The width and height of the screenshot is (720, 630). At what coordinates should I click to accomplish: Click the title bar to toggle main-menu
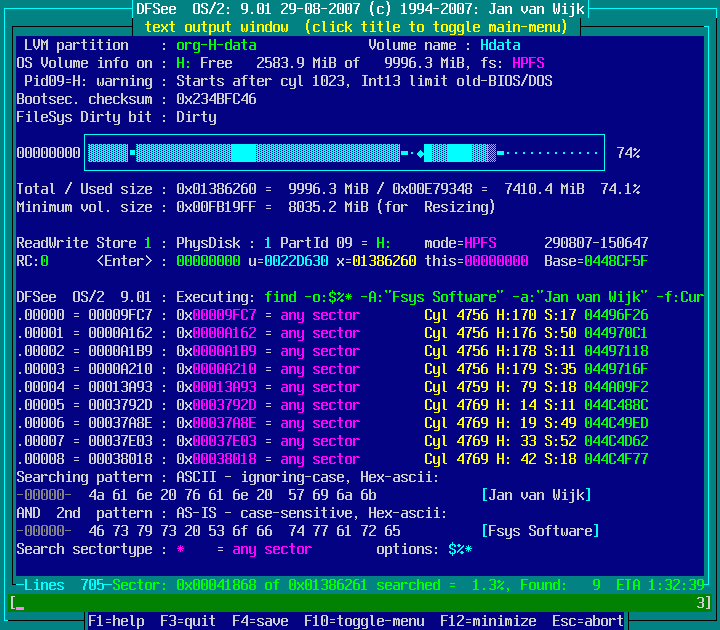(x=356, y=27)
